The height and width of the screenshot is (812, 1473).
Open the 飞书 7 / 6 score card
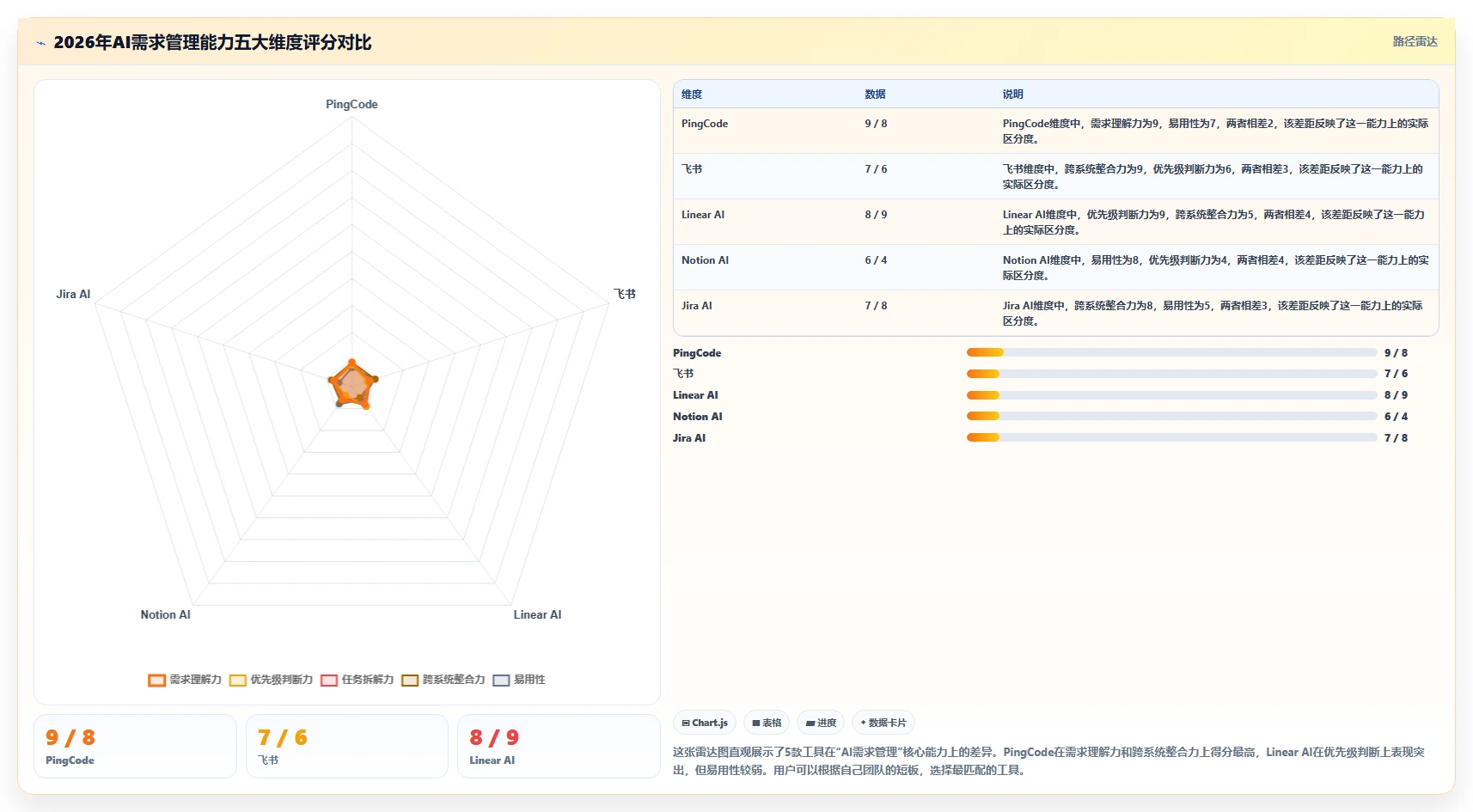click(x=347, y=746)
